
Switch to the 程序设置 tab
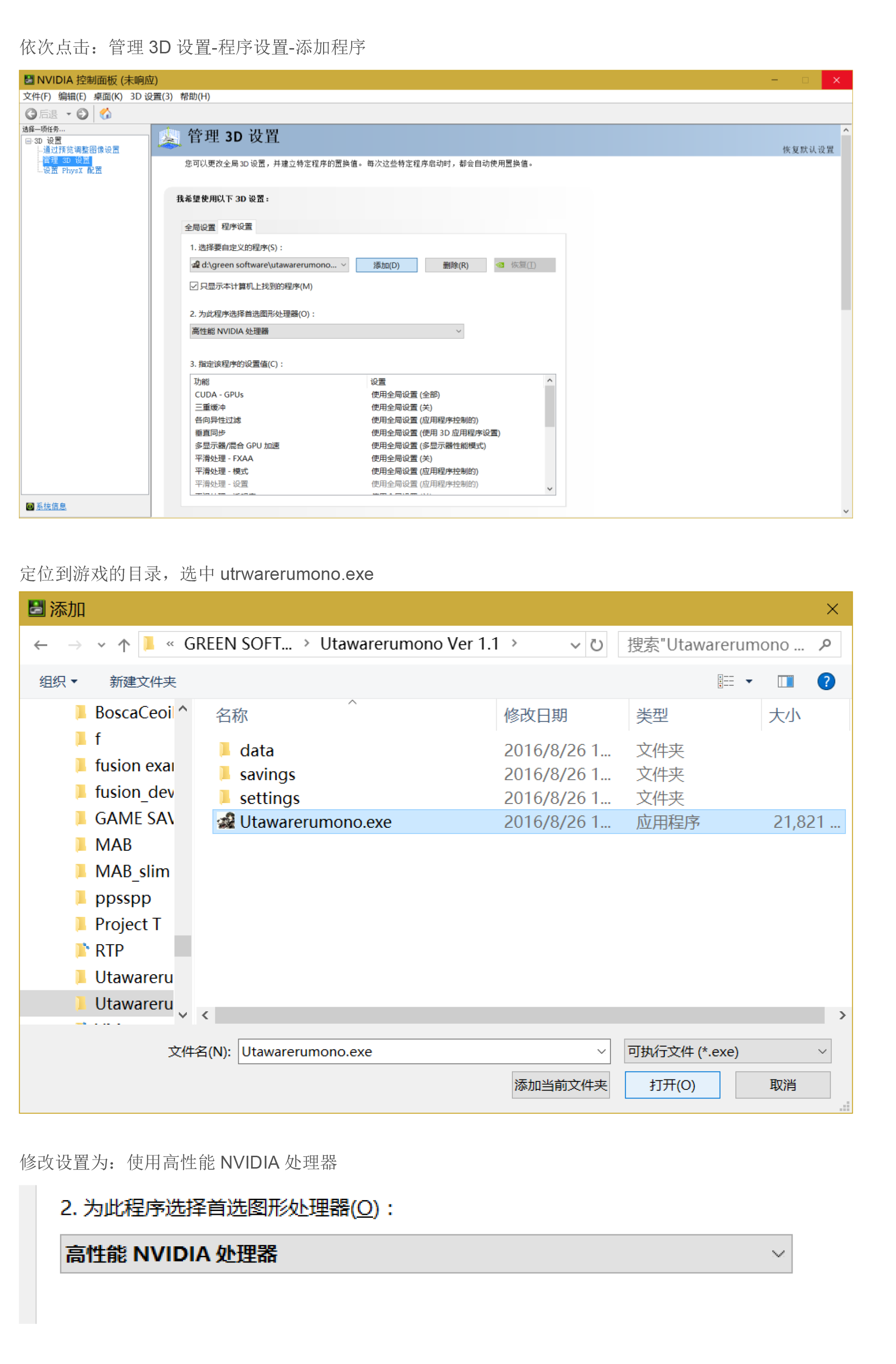tap(237, 226)
